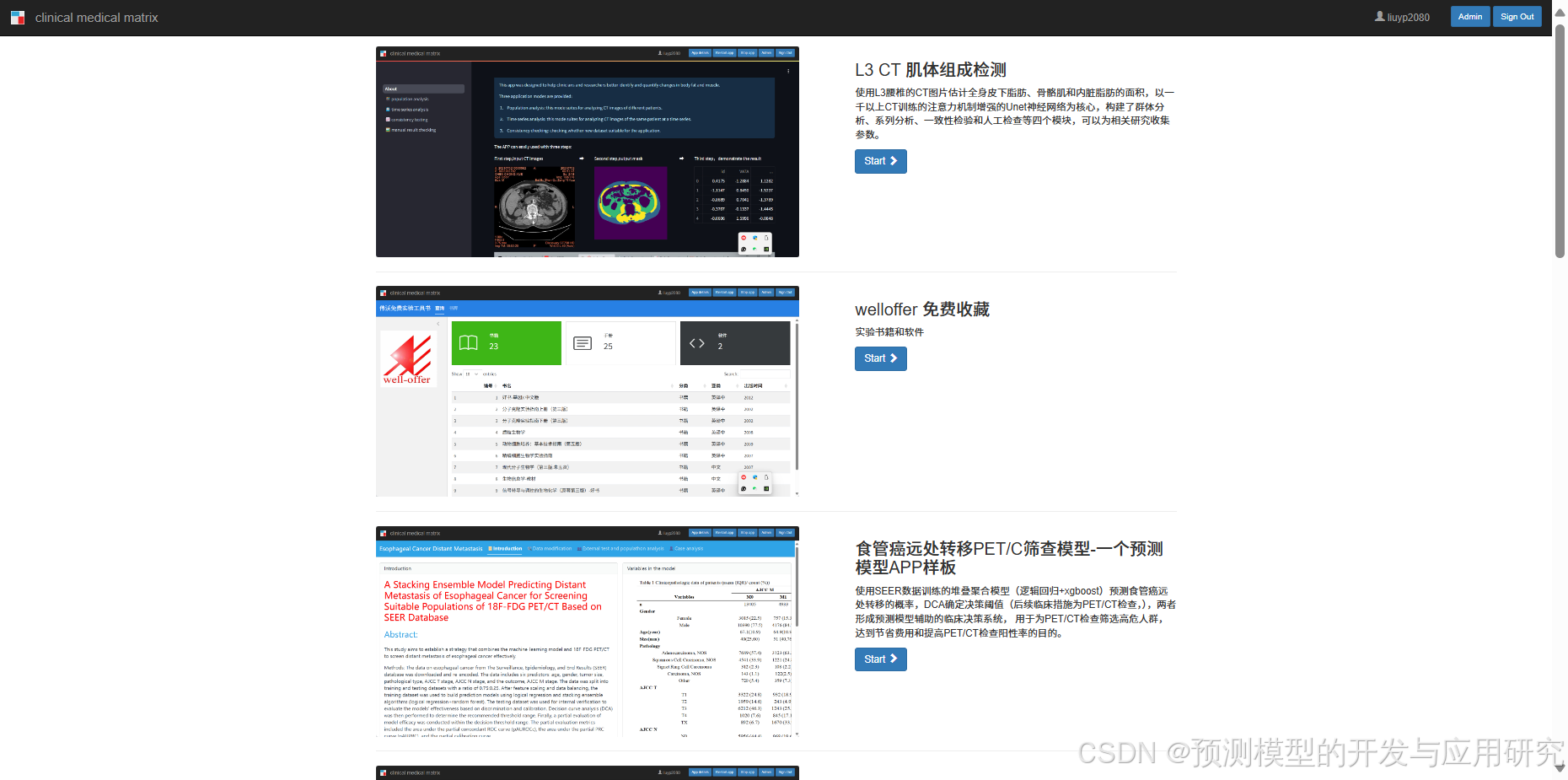
Task: Click the document icon on the 手册 25 card
Action: point(583,343)
